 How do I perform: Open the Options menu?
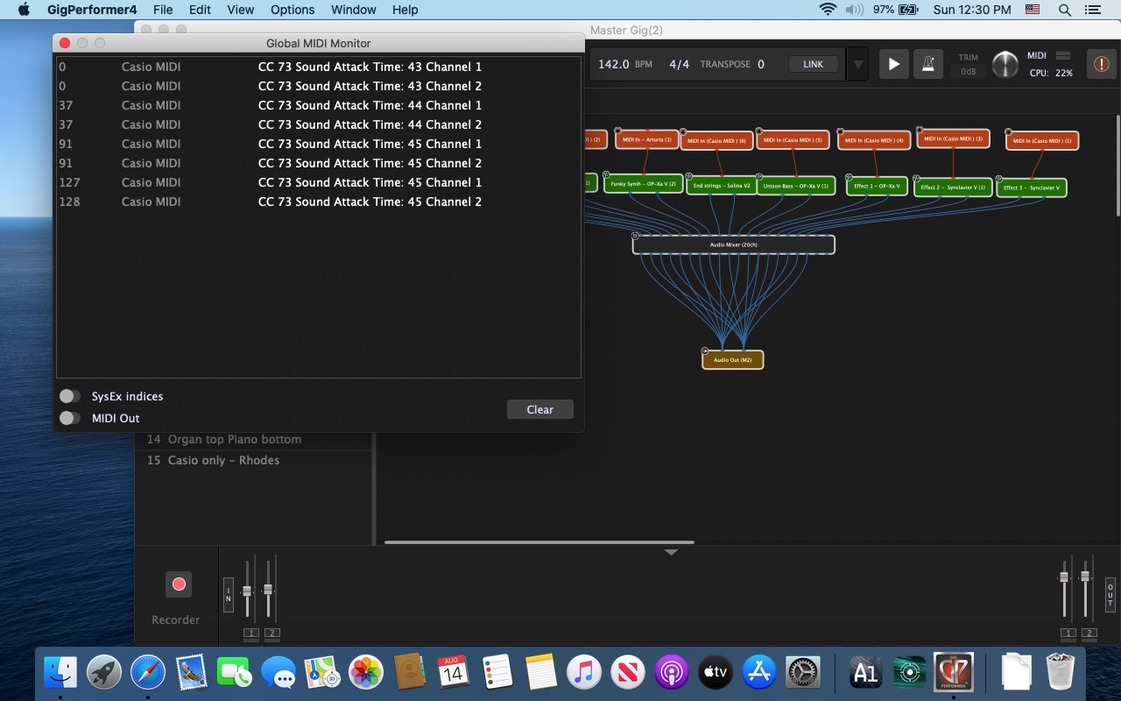pos(292,9)
